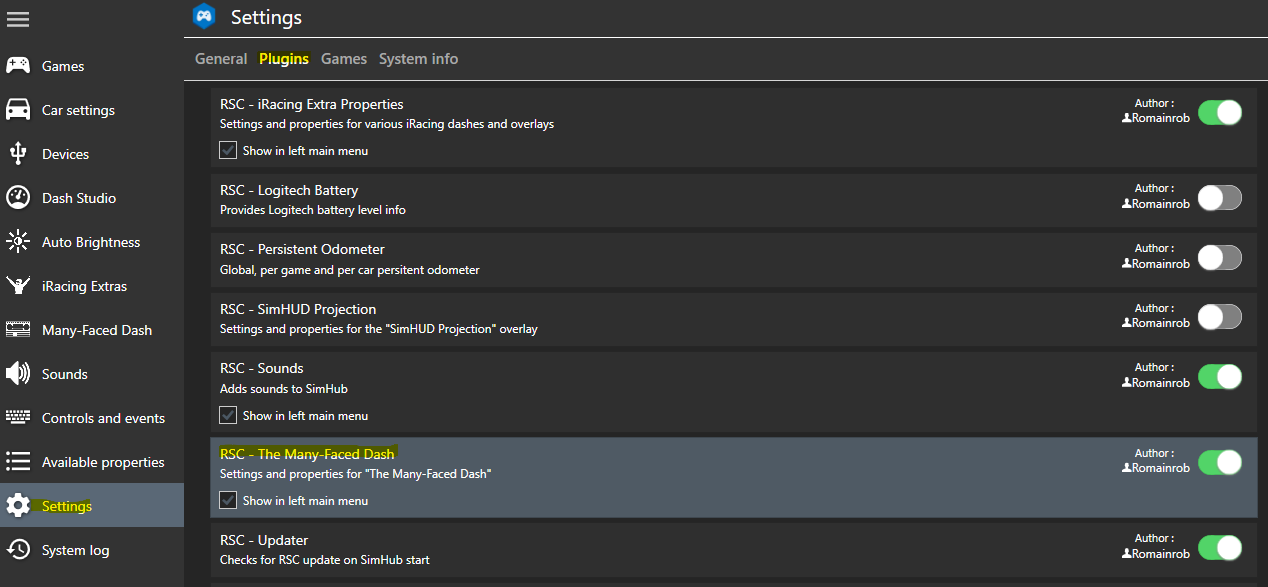Open System log in the sidebar

click(x=92, y=550)
